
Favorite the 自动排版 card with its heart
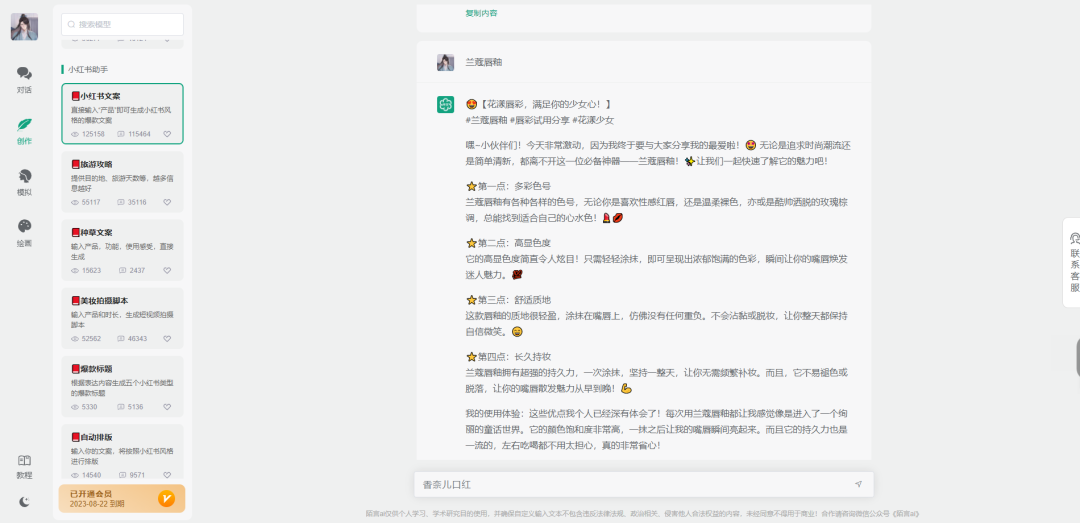click(167, 475)
